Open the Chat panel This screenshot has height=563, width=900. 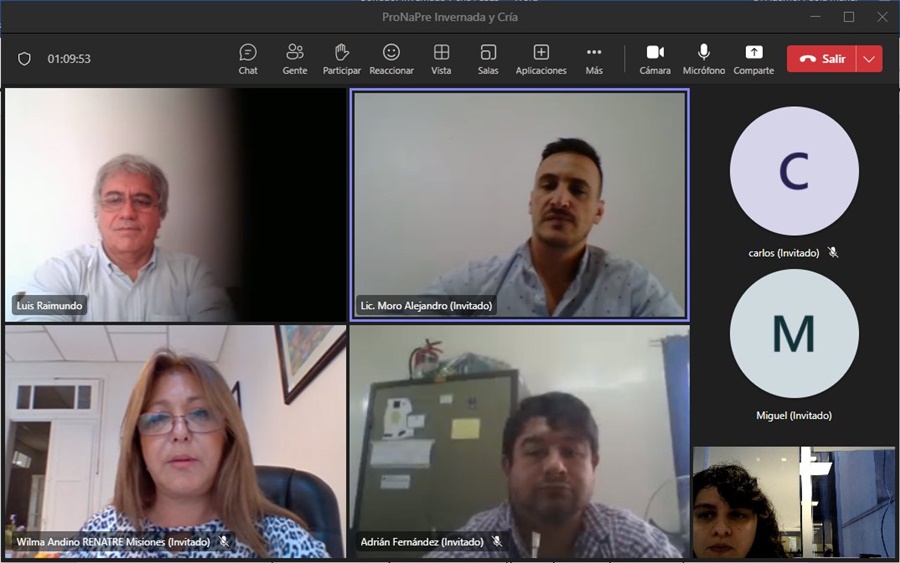point(248,58)
